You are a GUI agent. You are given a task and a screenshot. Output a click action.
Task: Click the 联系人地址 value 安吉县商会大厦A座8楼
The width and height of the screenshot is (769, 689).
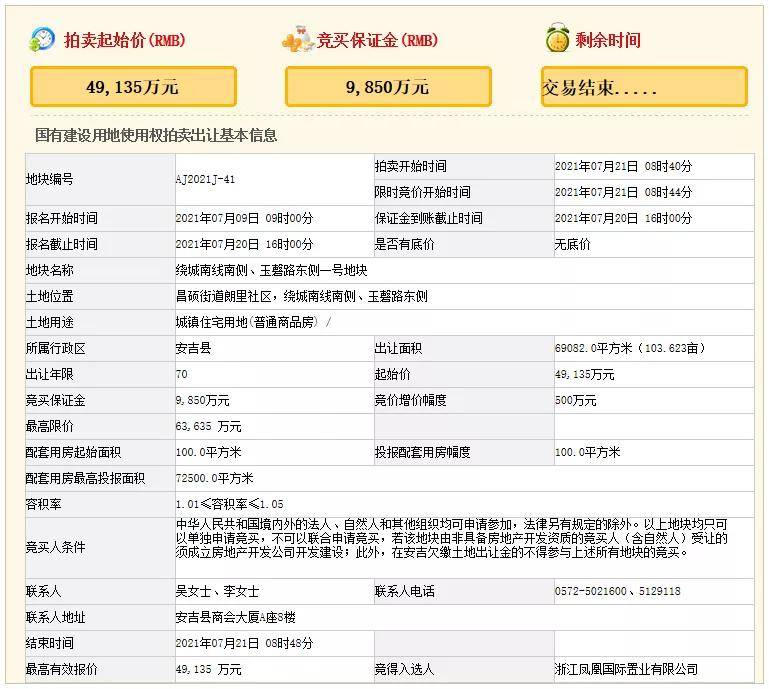pos(235,617)
